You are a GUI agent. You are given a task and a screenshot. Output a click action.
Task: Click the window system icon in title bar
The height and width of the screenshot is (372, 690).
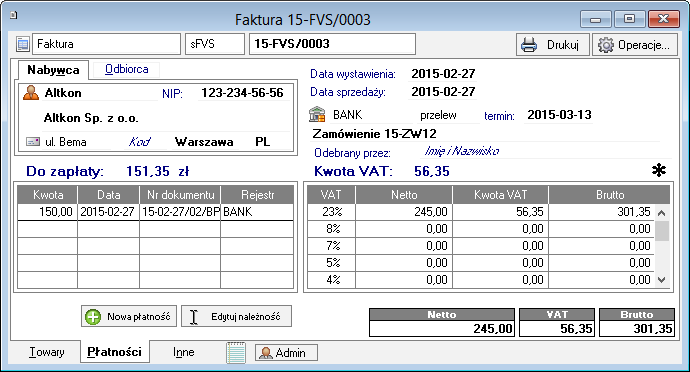pos(14,15)
